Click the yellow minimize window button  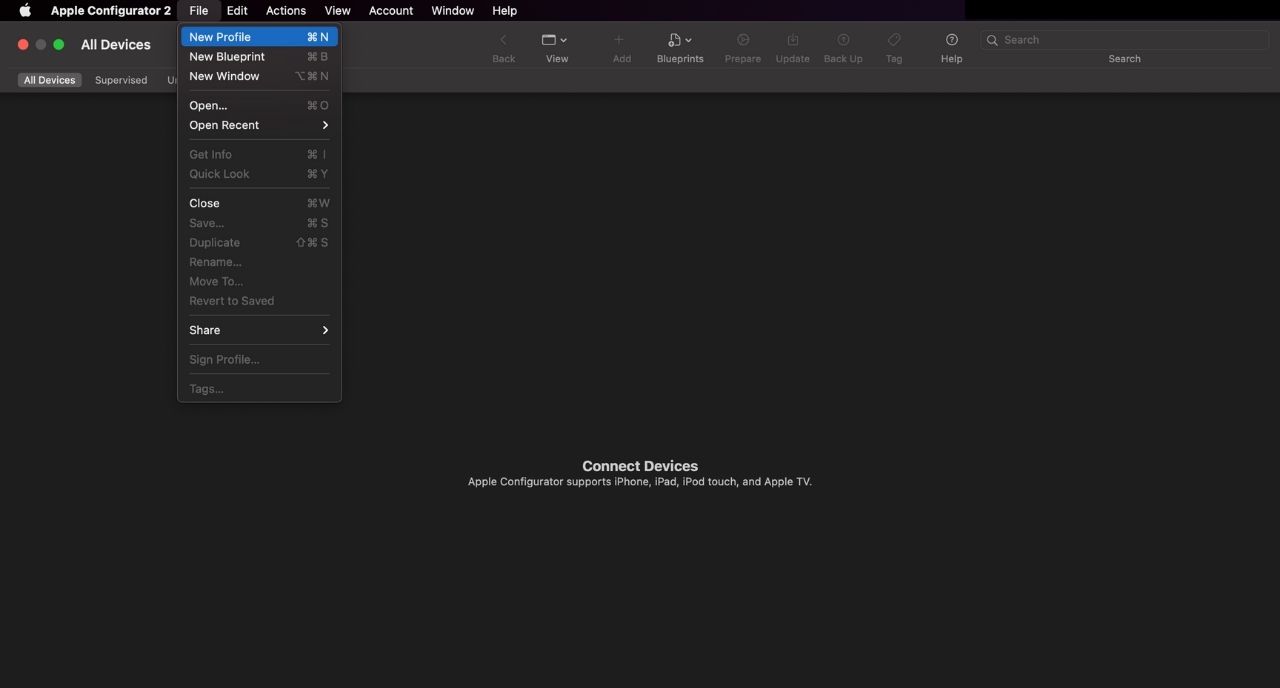pos(41,45)
